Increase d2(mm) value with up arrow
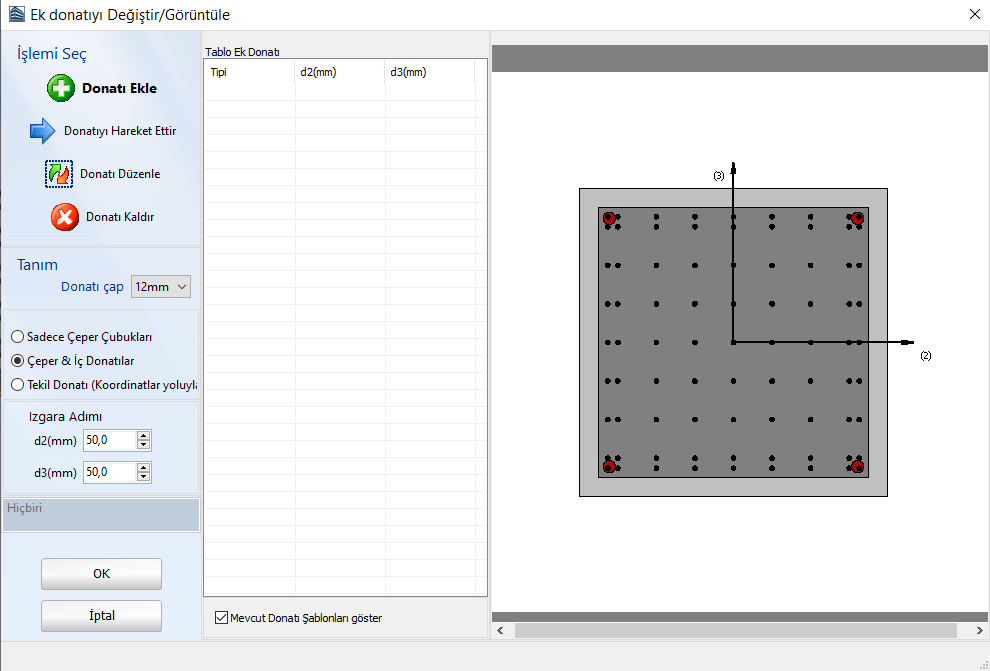 pos(144,435)
